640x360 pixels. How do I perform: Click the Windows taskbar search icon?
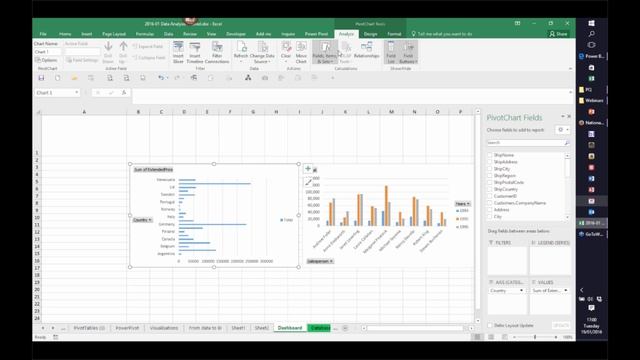point(591,34)
